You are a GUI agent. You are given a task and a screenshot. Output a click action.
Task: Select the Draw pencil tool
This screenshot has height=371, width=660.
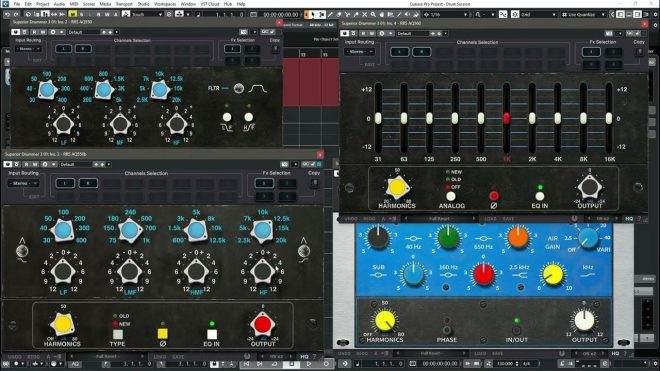click(330, 14)
